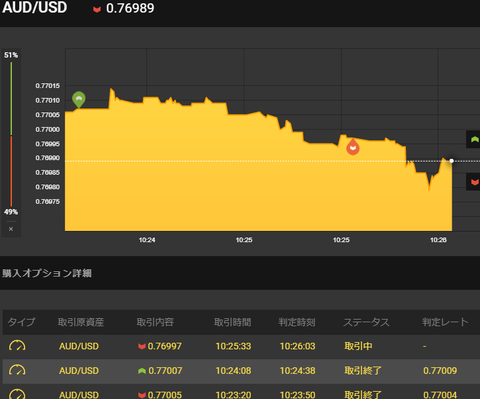Click the 10:26 time axis label
This screenshot has width=480, height=399.
point(438,240)
